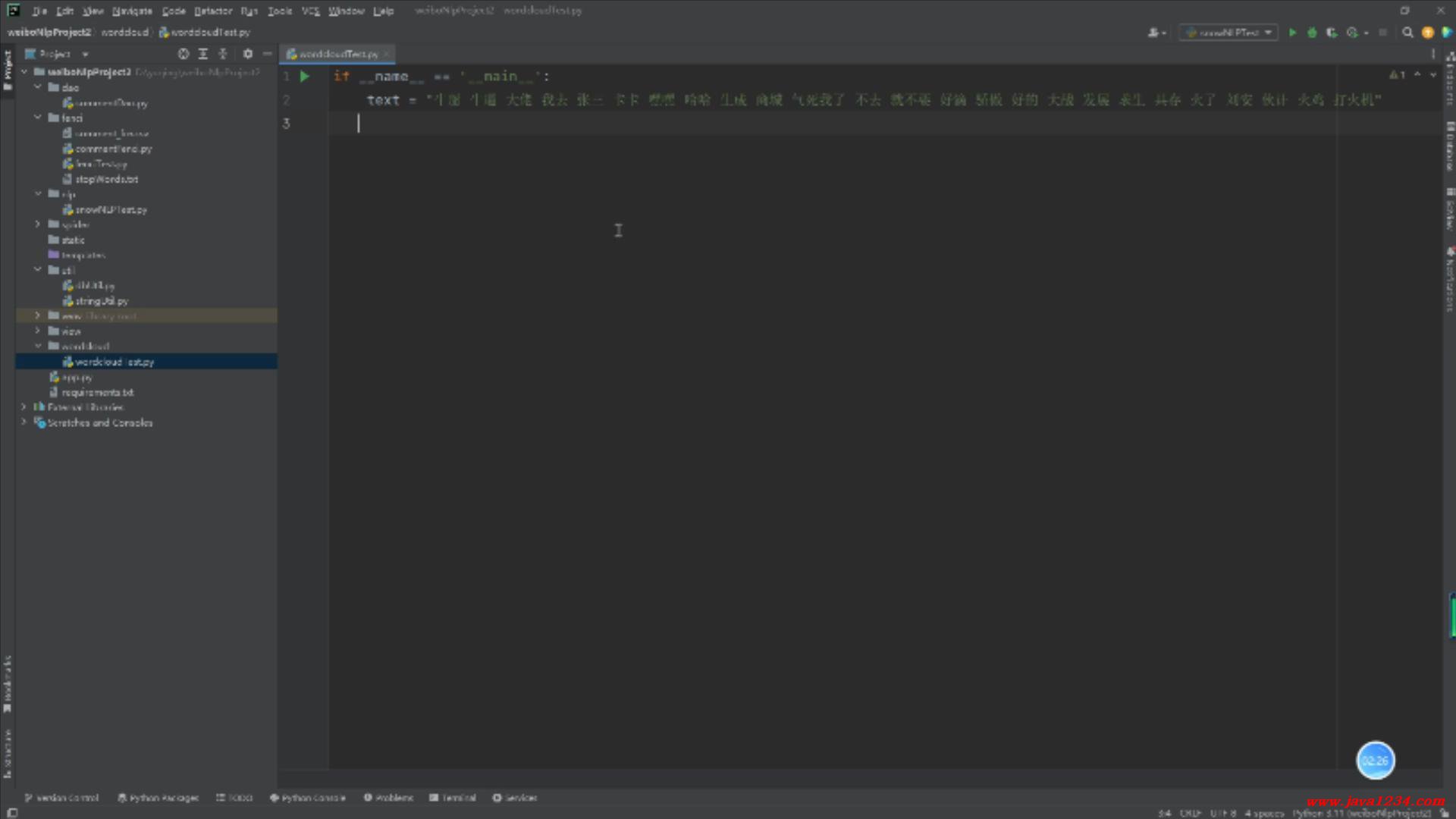Toggle Bookmarks side tool window
The image size is (1456, 819).
pyautogui.click(x=8, y=682)
